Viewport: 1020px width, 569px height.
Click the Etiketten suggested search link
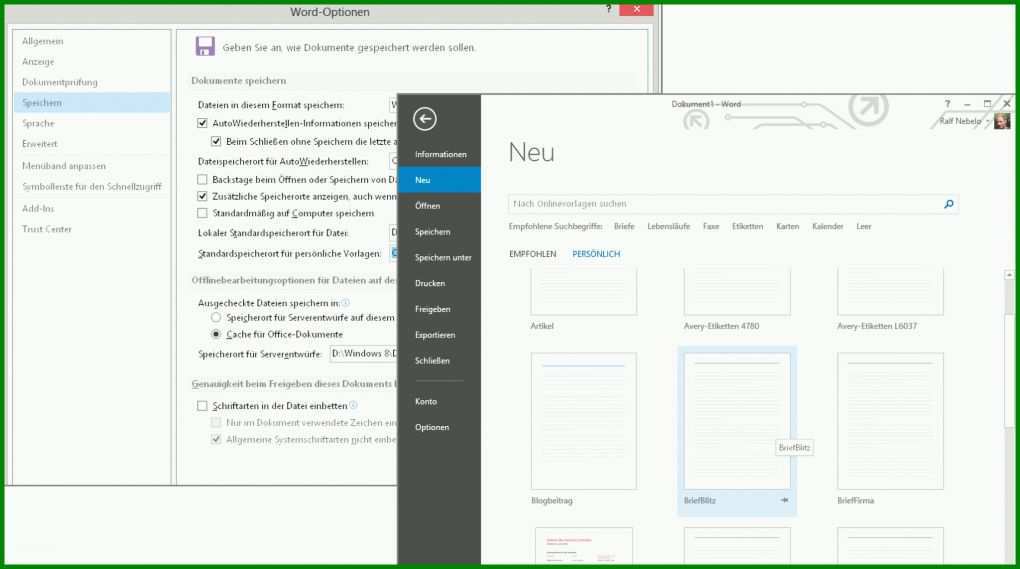[x=747, y=226]
